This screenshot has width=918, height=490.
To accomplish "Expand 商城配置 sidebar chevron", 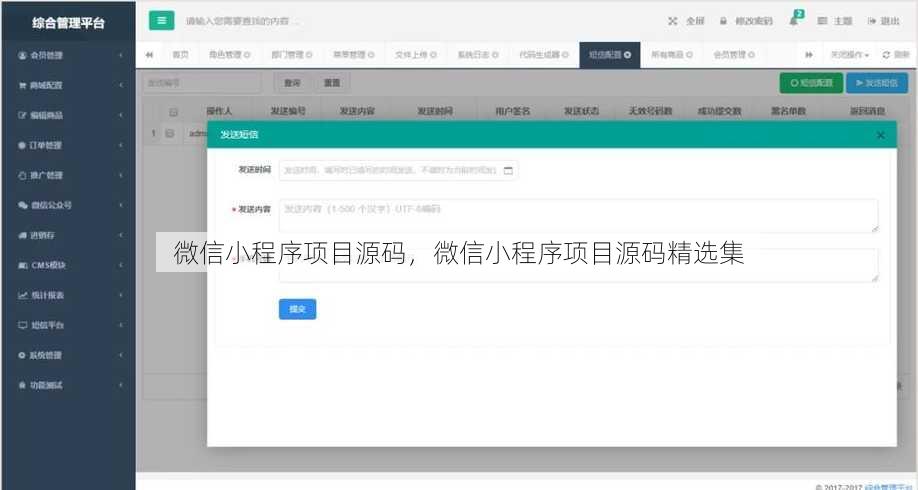I will point(121,85).
